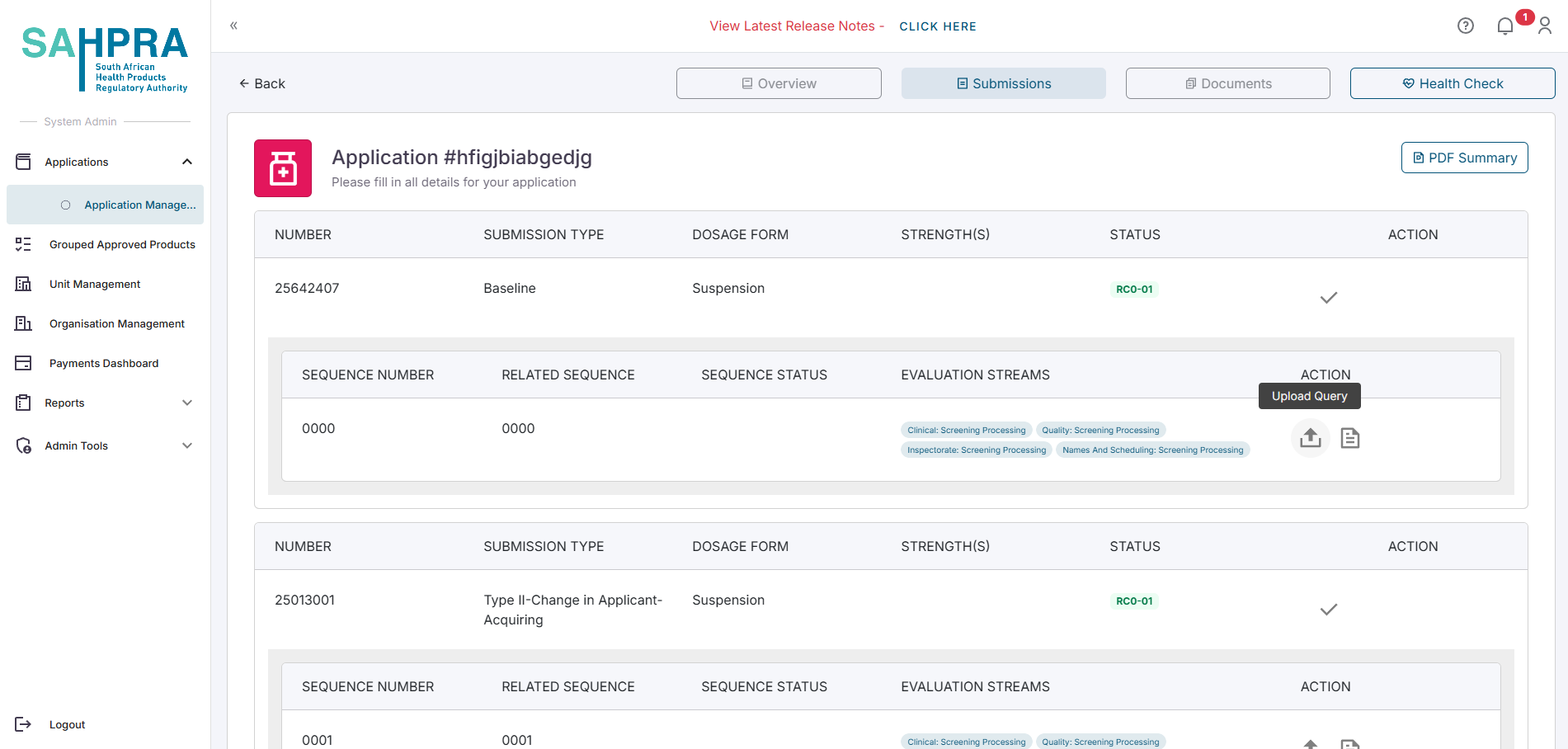Viewport: 1568px width, 749px height.
Task: Click the checkmark action for application 25642407
Action: pyautogui.click(x=1328, y=298)
